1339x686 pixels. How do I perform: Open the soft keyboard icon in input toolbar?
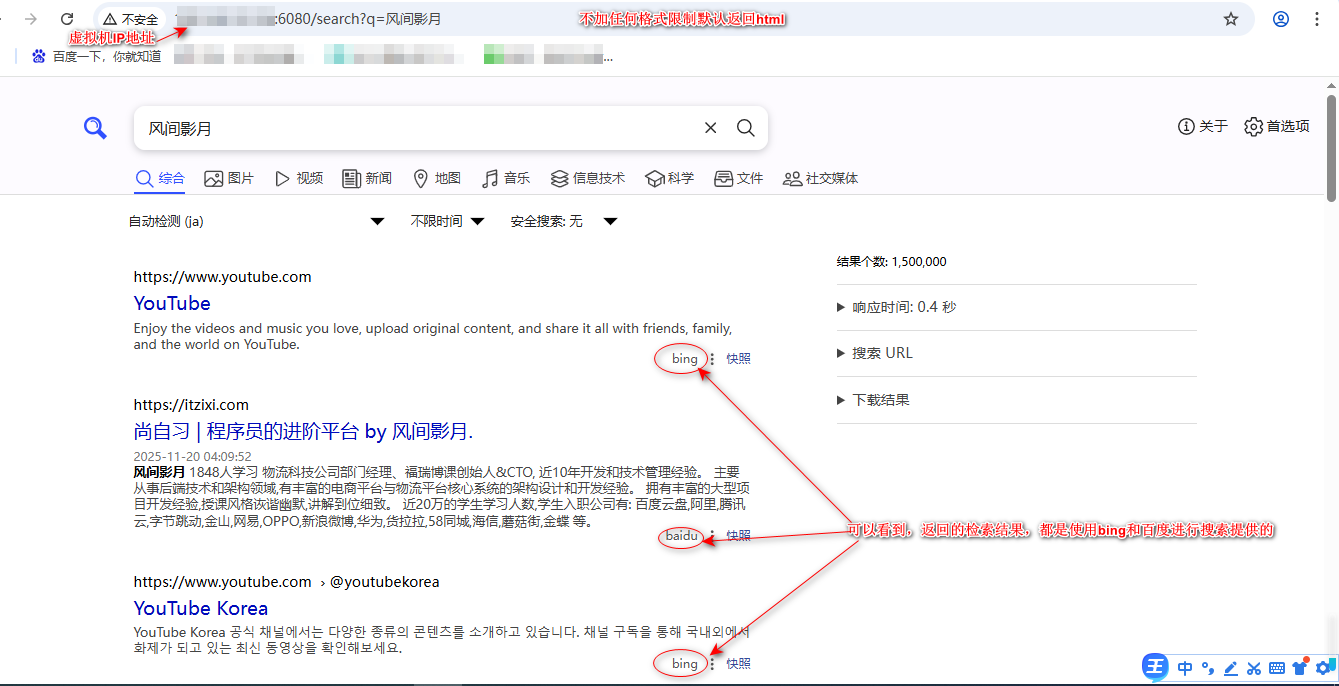1277,668
